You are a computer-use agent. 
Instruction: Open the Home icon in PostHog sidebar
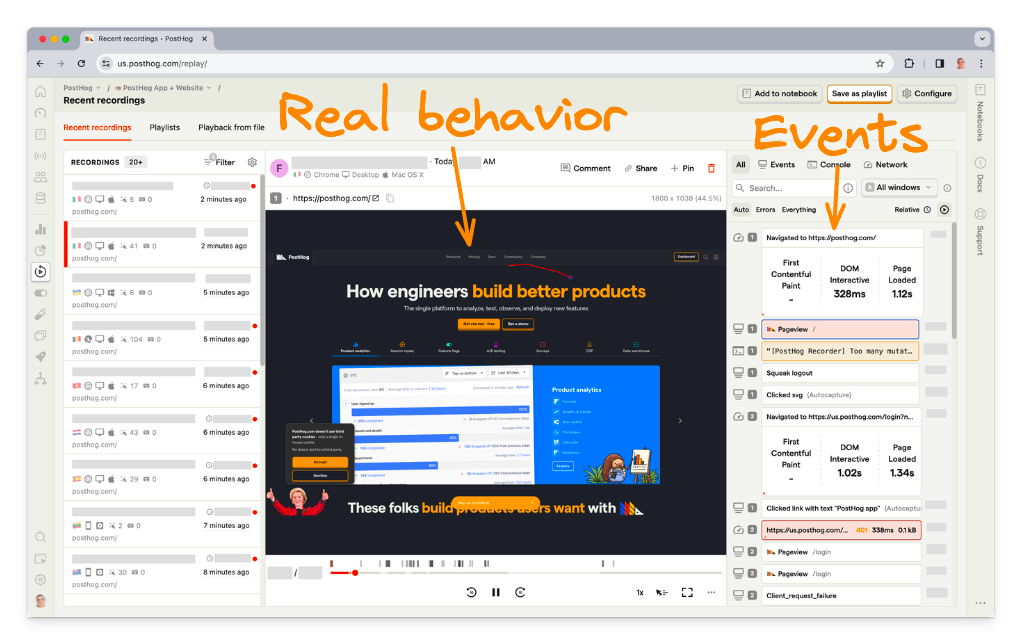click(x=40, y=92)
